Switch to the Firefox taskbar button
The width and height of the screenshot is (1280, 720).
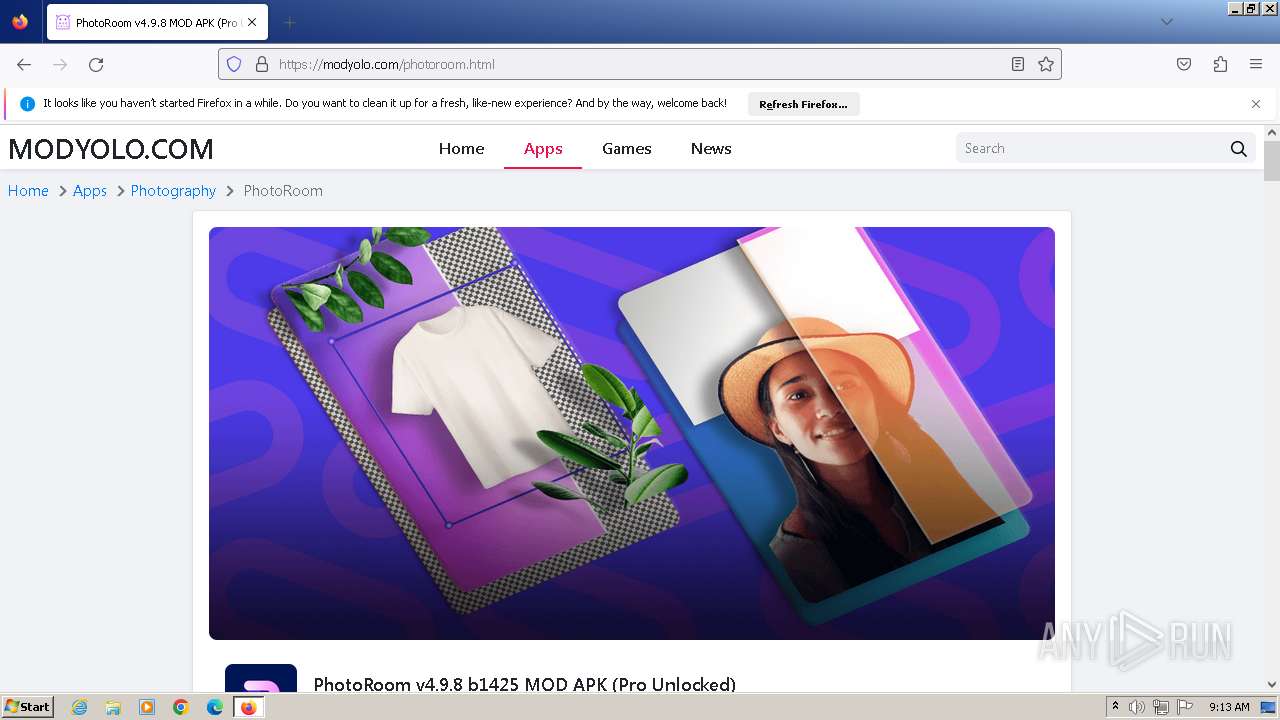(x=248, y=707)
